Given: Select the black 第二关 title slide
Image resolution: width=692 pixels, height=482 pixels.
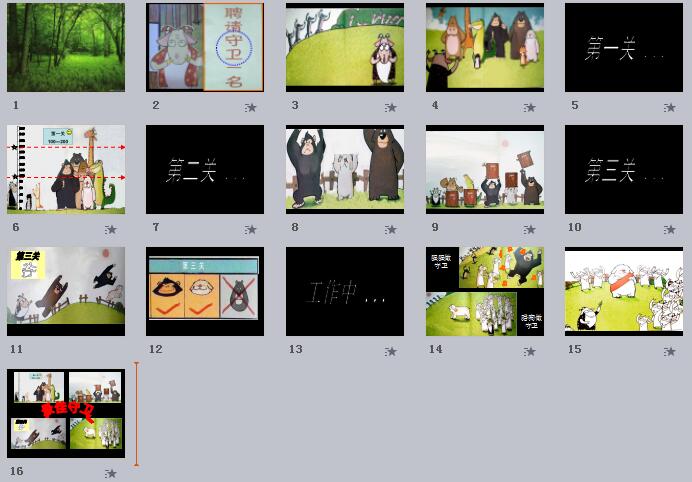Looking at the screenshot, I should 205,169.
